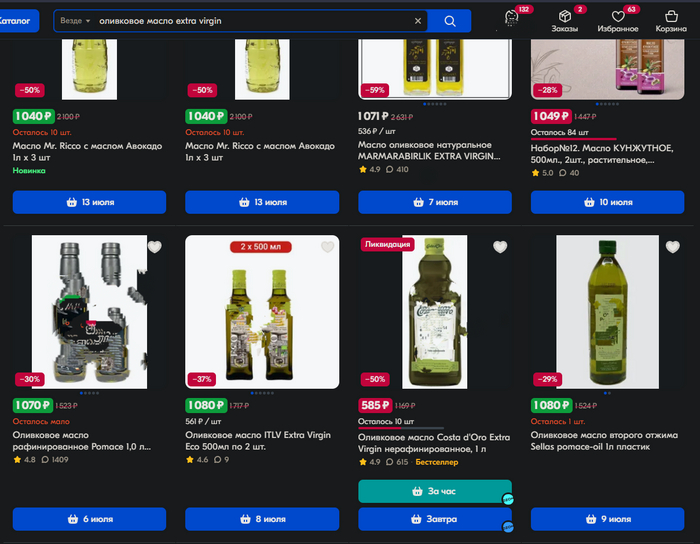Viewport: 700px width, 544px height.
Task: Open the Costa d'Oro bottle product image
Action: pos(435,312)
